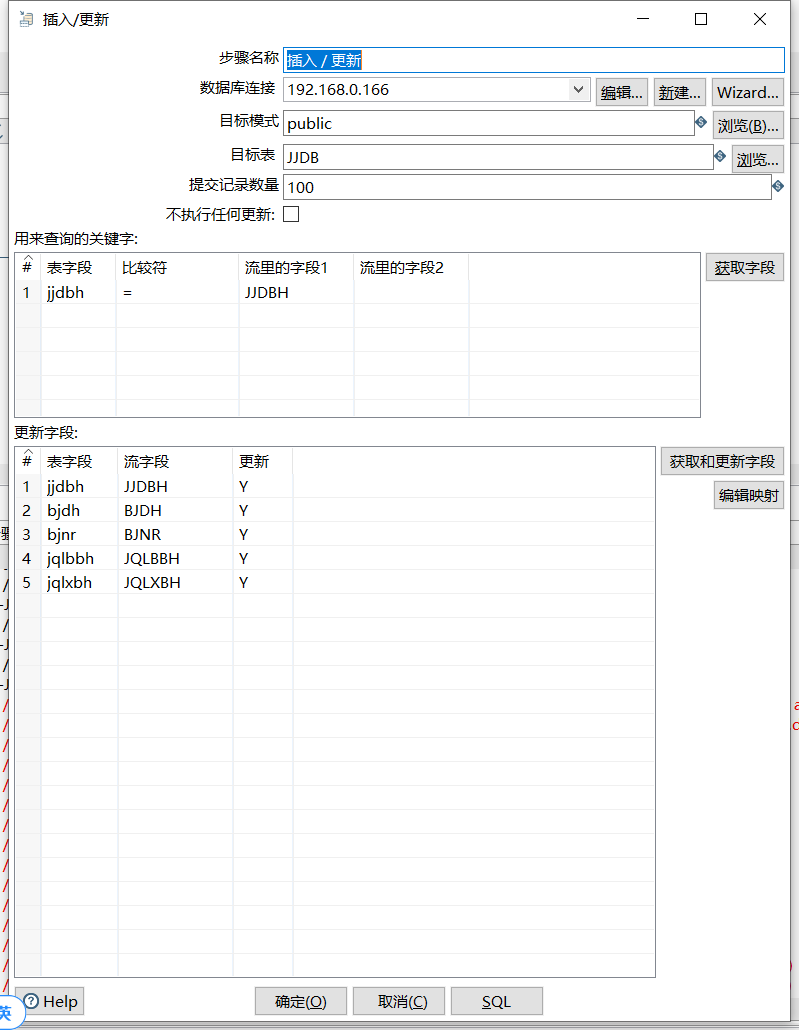Click the 流字段 header in update table
This screenshot has height=1030, width=799.
175,461
